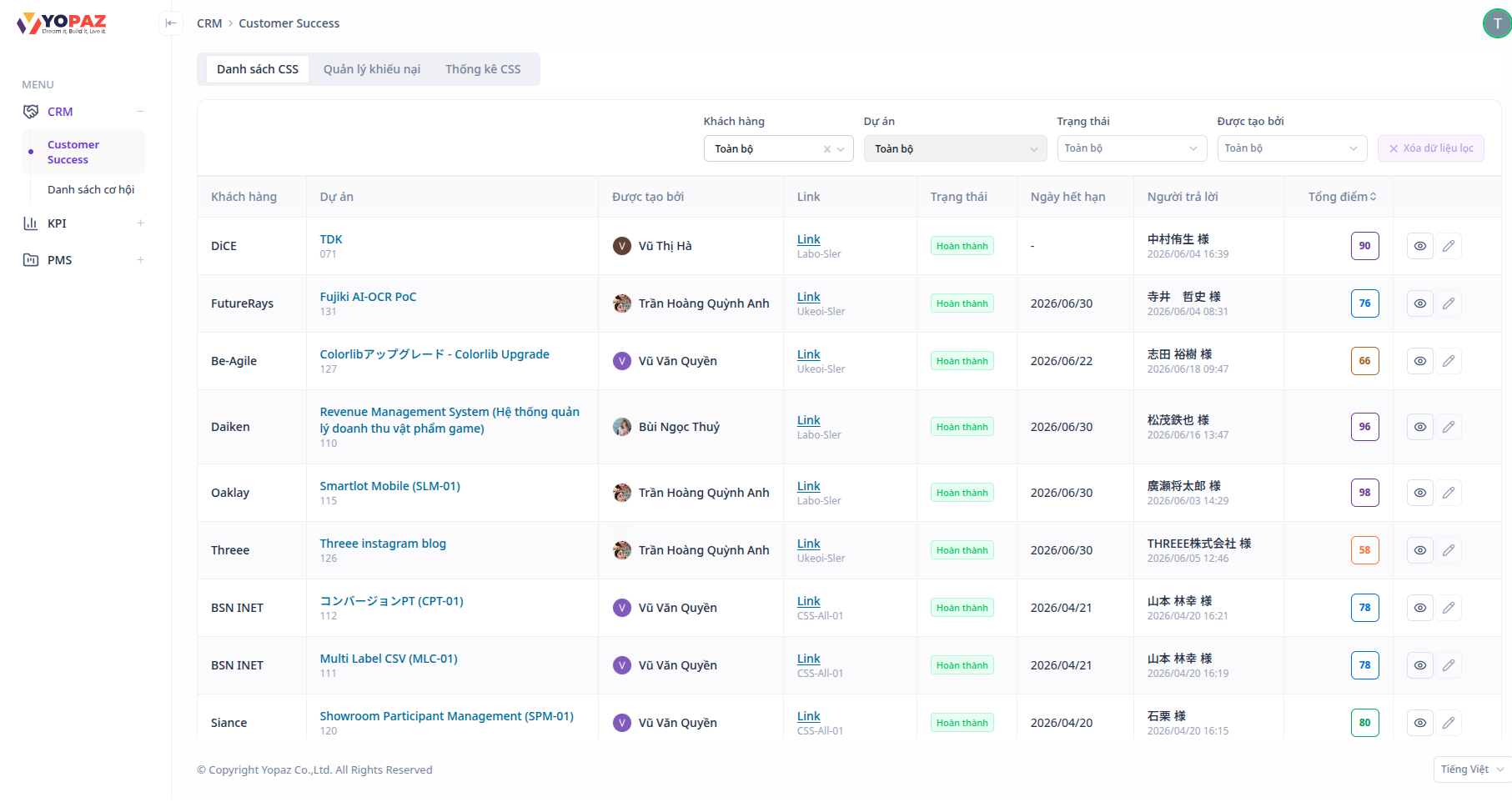Screen dimensions: 1512x802
Task: Switch to the Quản lý khiếu nại tab
Action: pyautogui.click(x=372, y=69)
